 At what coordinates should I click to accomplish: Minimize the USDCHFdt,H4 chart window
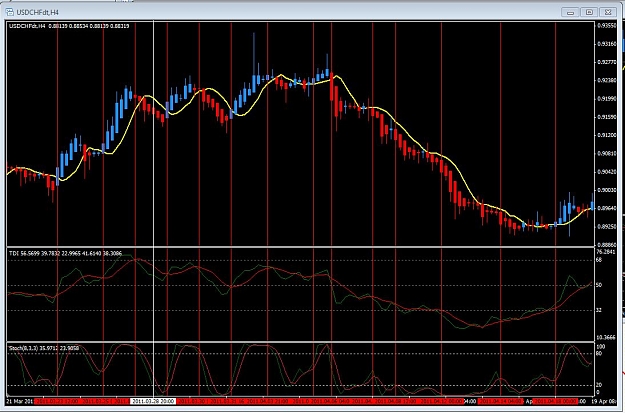(x=570, y=12)
